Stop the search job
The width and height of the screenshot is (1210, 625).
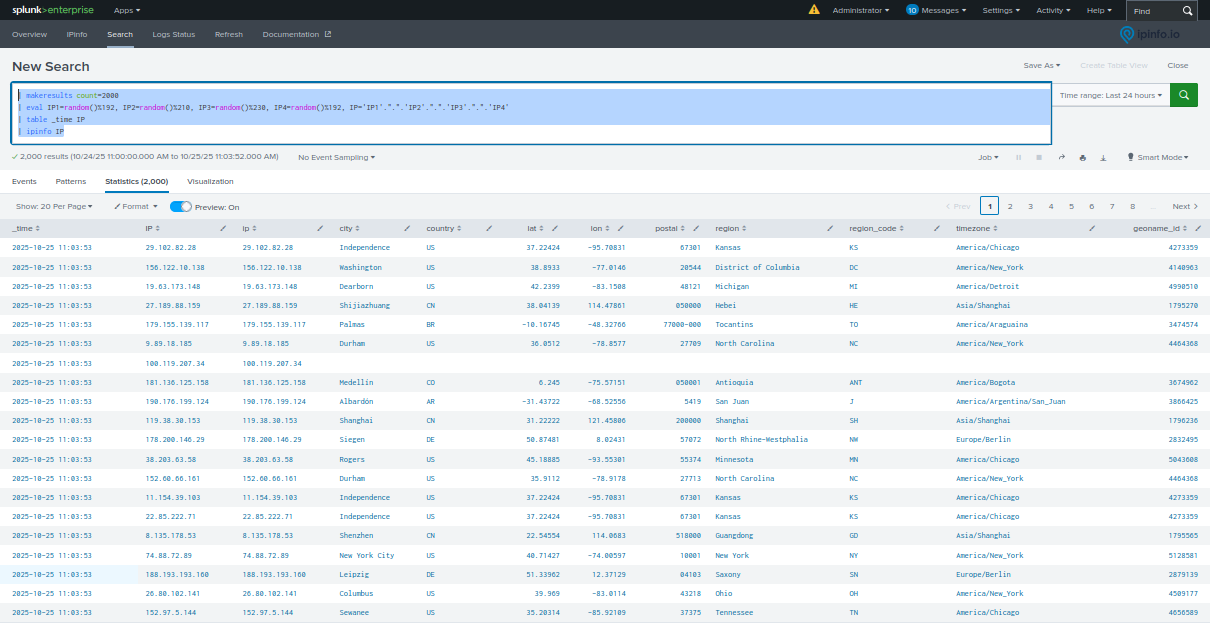[x=1038, y=157]
